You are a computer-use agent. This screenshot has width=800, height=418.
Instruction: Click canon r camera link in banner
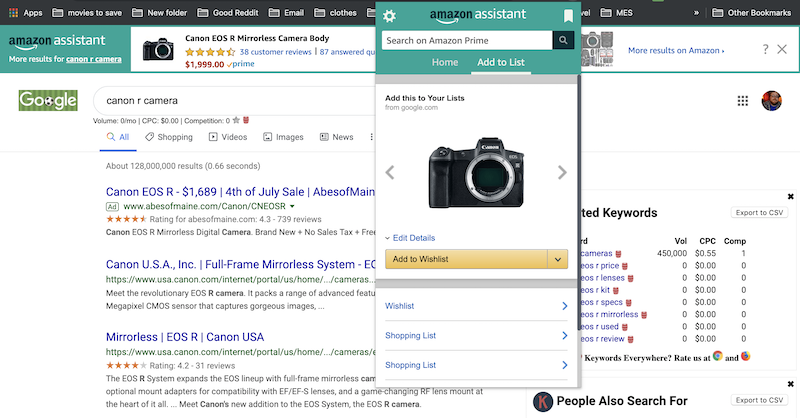click(93, 59)
